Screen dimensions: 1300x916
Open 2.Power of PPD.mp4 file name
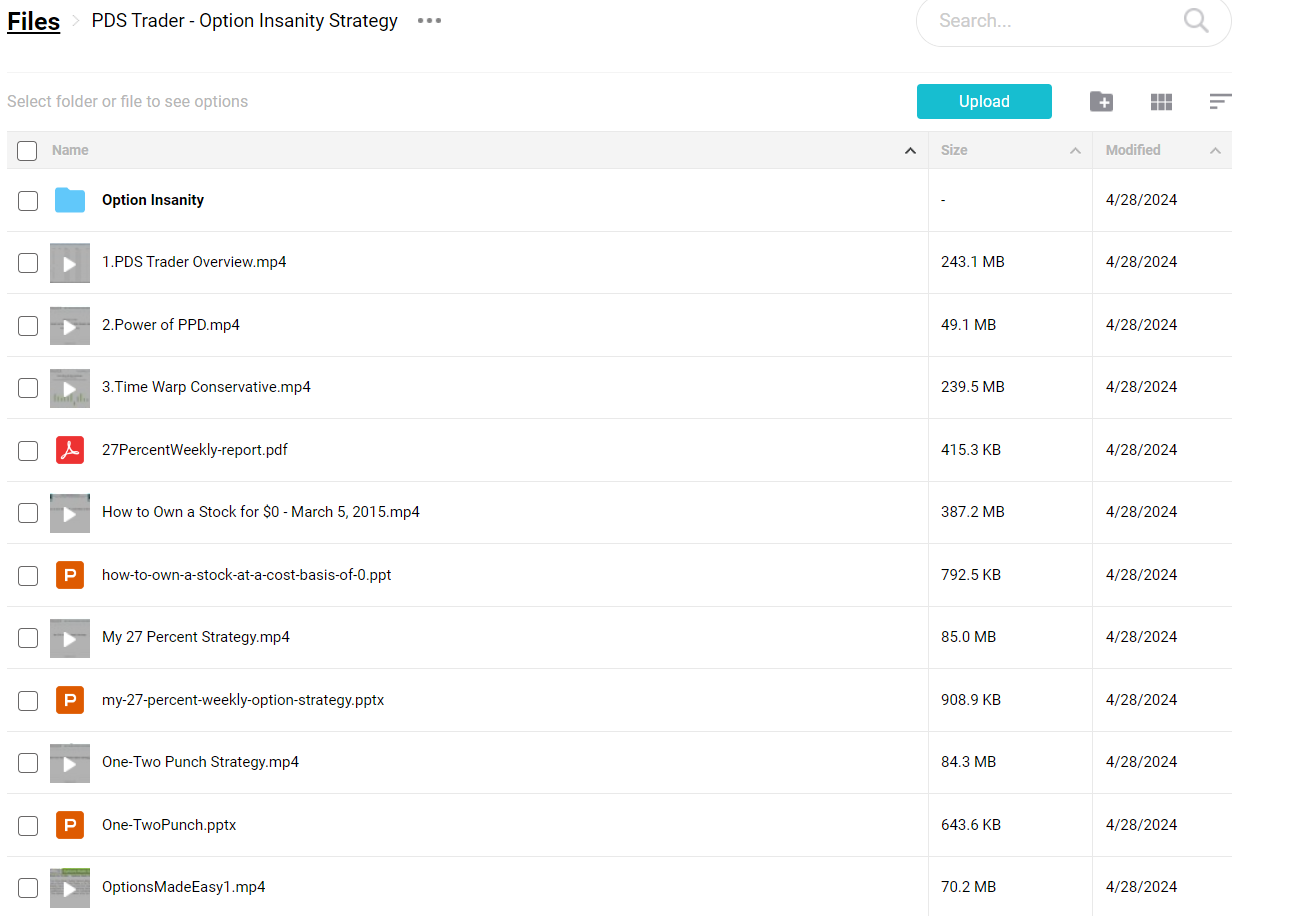tap(171, 325)
